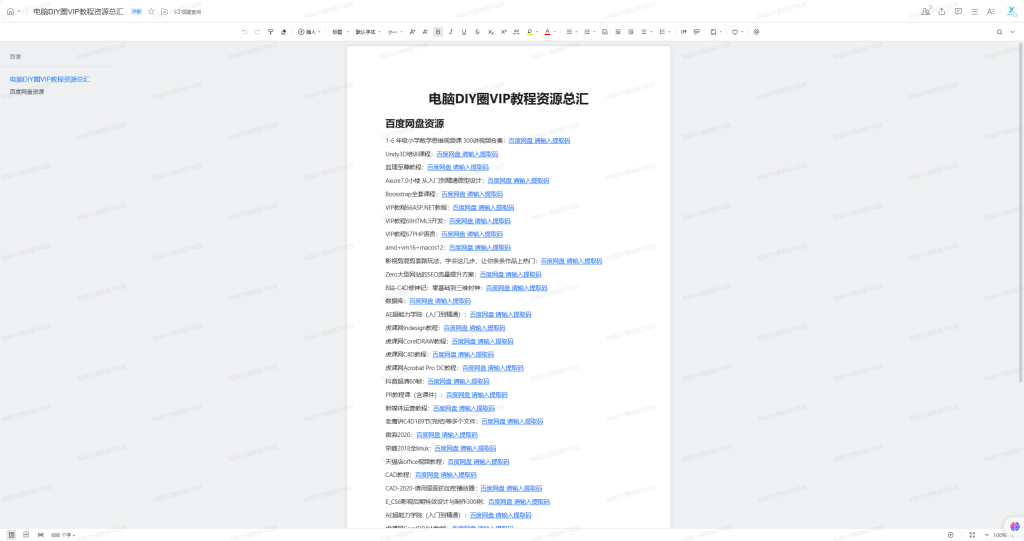The width and height of the screenshot is (1024, 541).
Task: Star this document as favorite
Action: click(x=151, y=11)
